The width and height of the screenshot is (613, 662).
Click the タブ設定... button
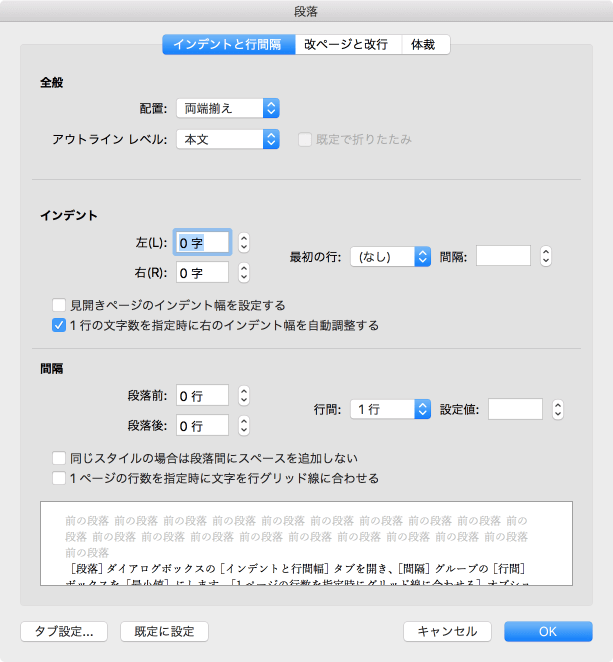tap(64, 631)
